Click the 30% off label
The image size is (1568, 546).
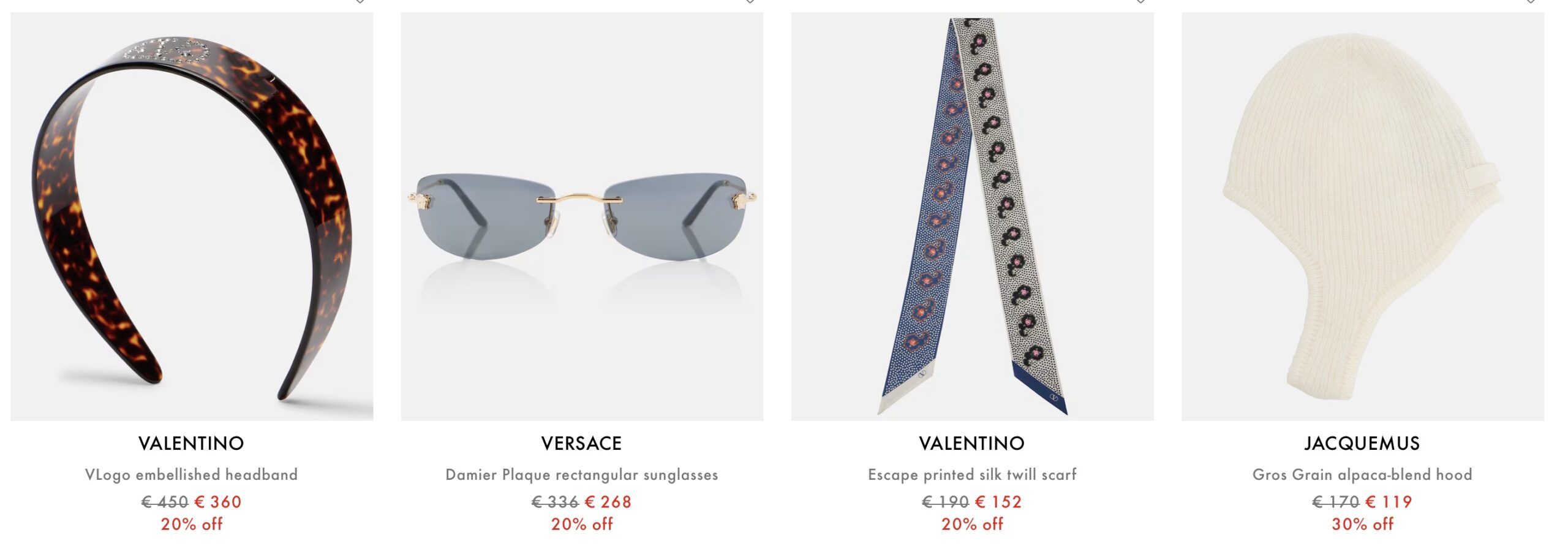(x=1362, y=524)
